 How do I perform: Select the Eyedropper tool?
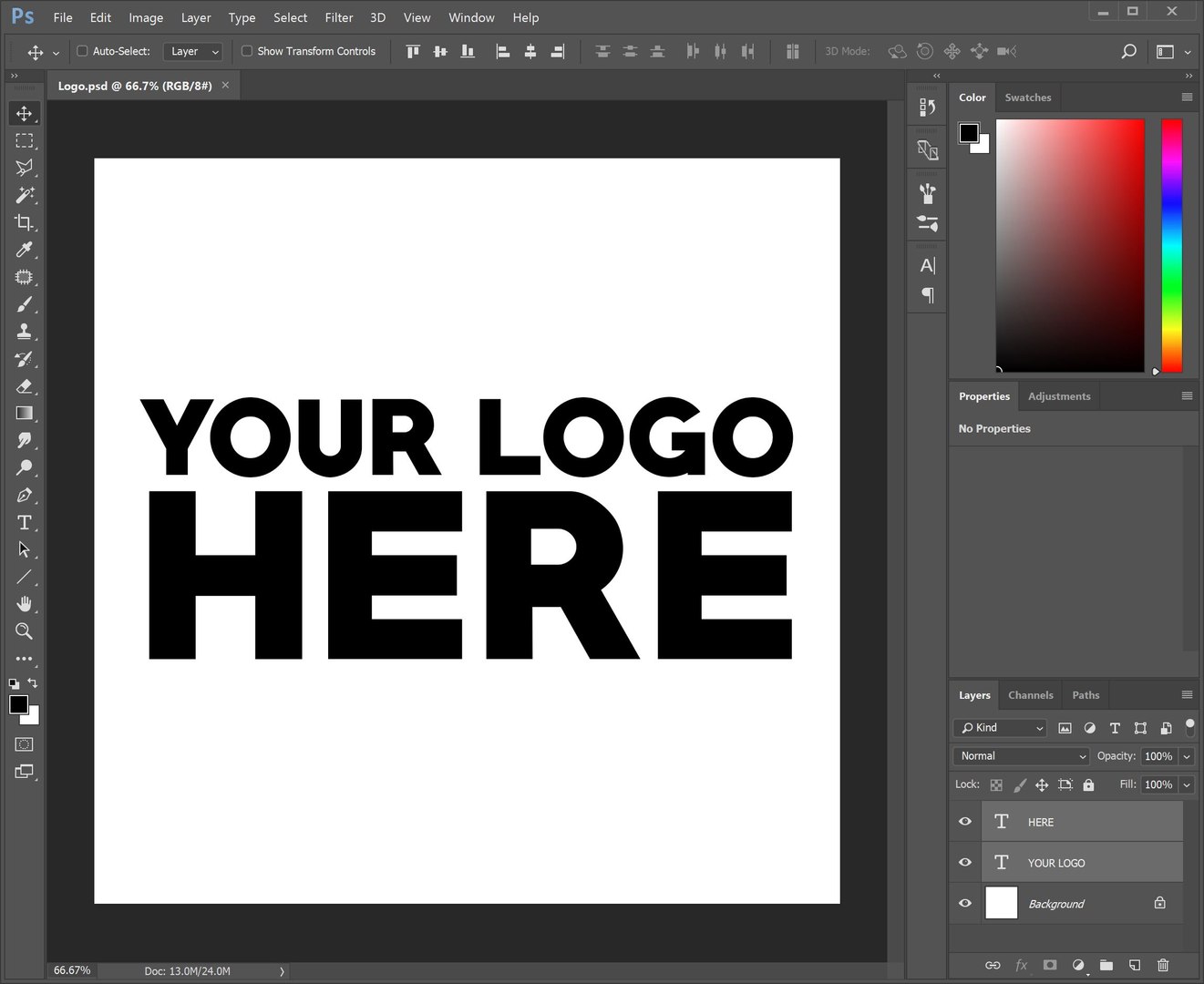[24, 250]
